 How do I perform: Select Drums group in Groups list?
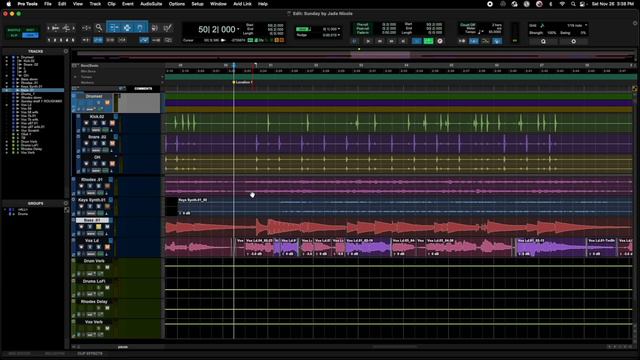(x=23, y=214)
